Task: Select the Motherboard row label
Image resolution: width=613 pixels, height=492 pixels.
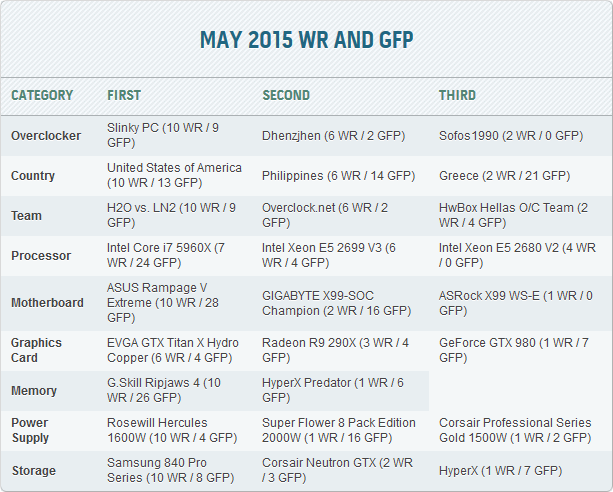Action: point(47,303)
